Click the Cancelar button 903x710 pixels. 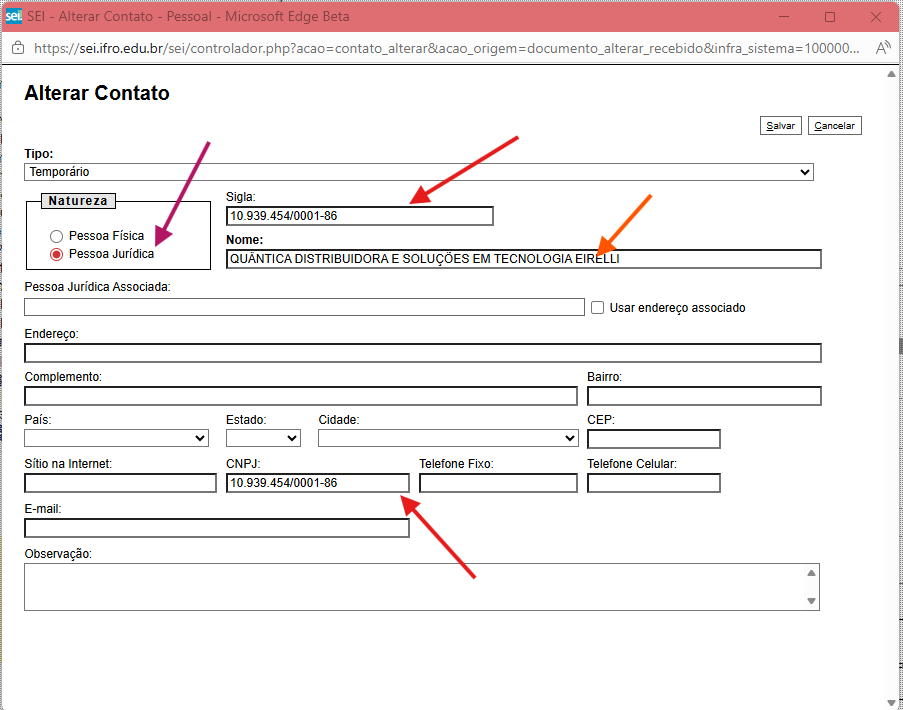click(834, 126)
